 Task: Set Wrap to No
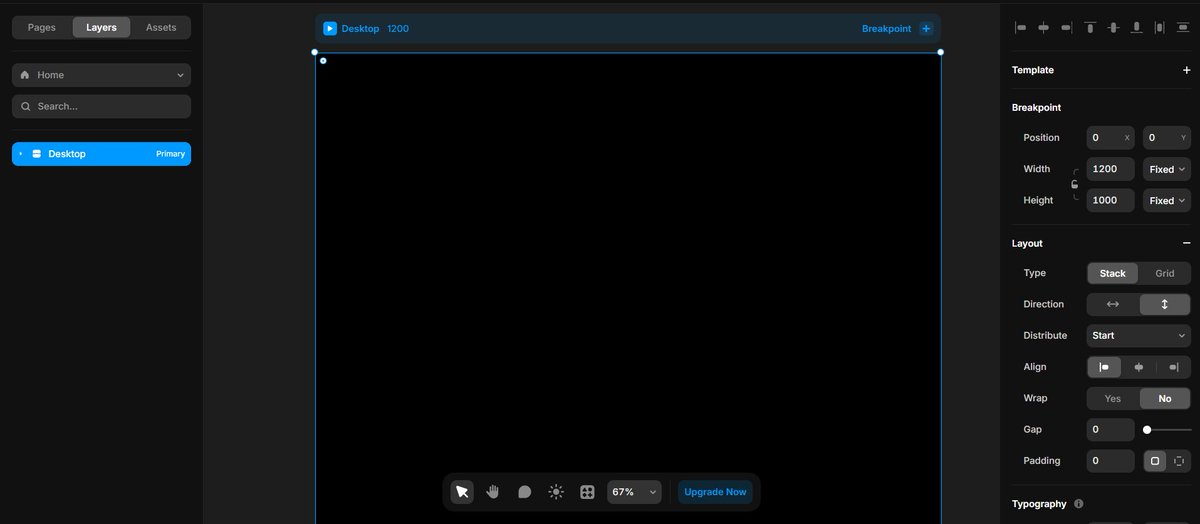(x=1165, y=398)
